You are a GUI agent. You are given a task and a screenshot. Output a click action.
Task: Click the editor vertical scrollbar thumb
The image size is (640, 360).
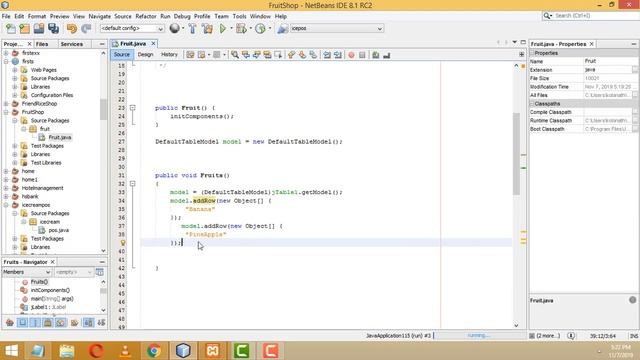click(516, 153)
